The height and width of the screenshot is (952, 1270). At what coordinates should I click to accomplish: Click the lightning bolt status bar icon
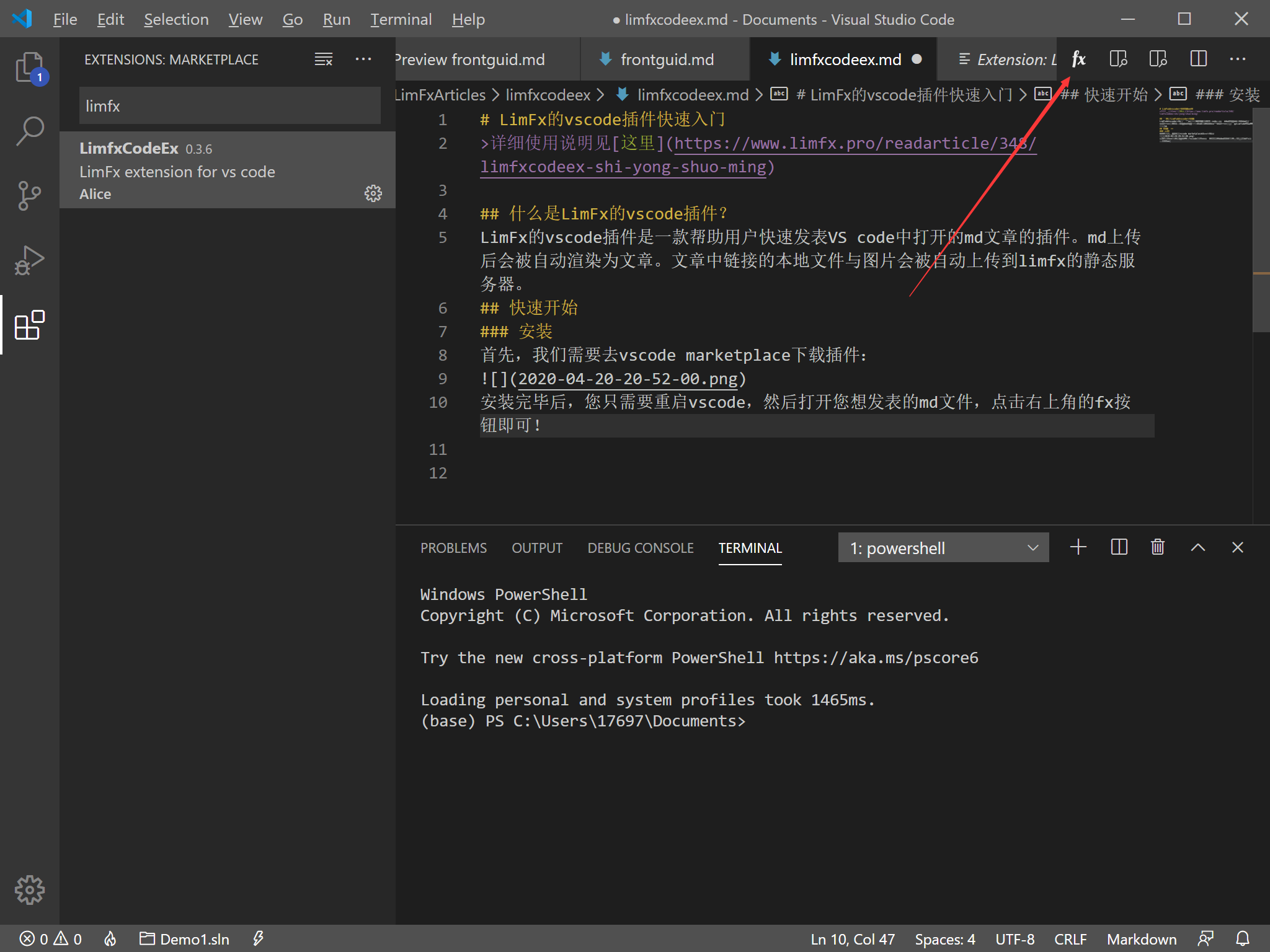(x=258, y=939)
